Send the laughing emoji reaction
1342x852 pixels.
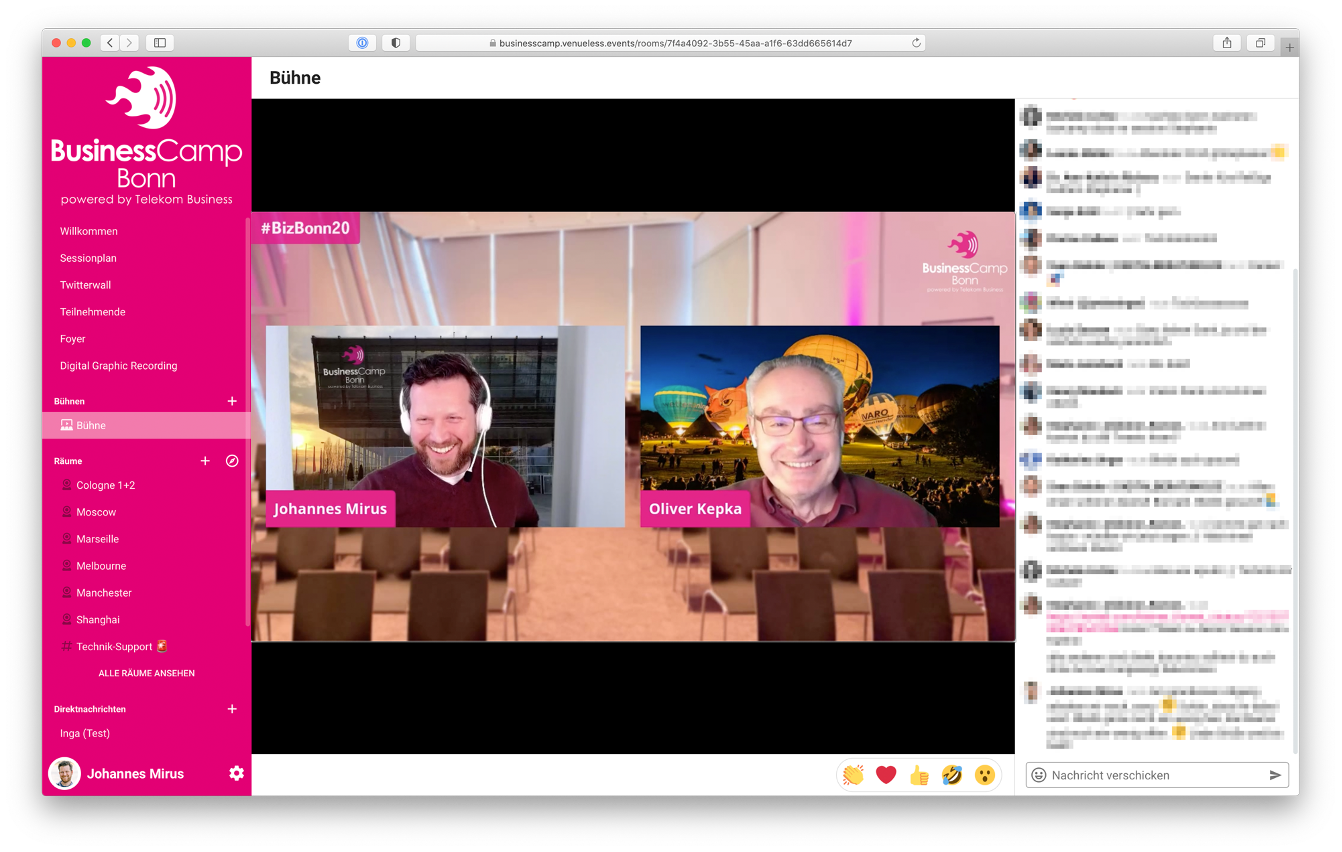tap(952, 775)
